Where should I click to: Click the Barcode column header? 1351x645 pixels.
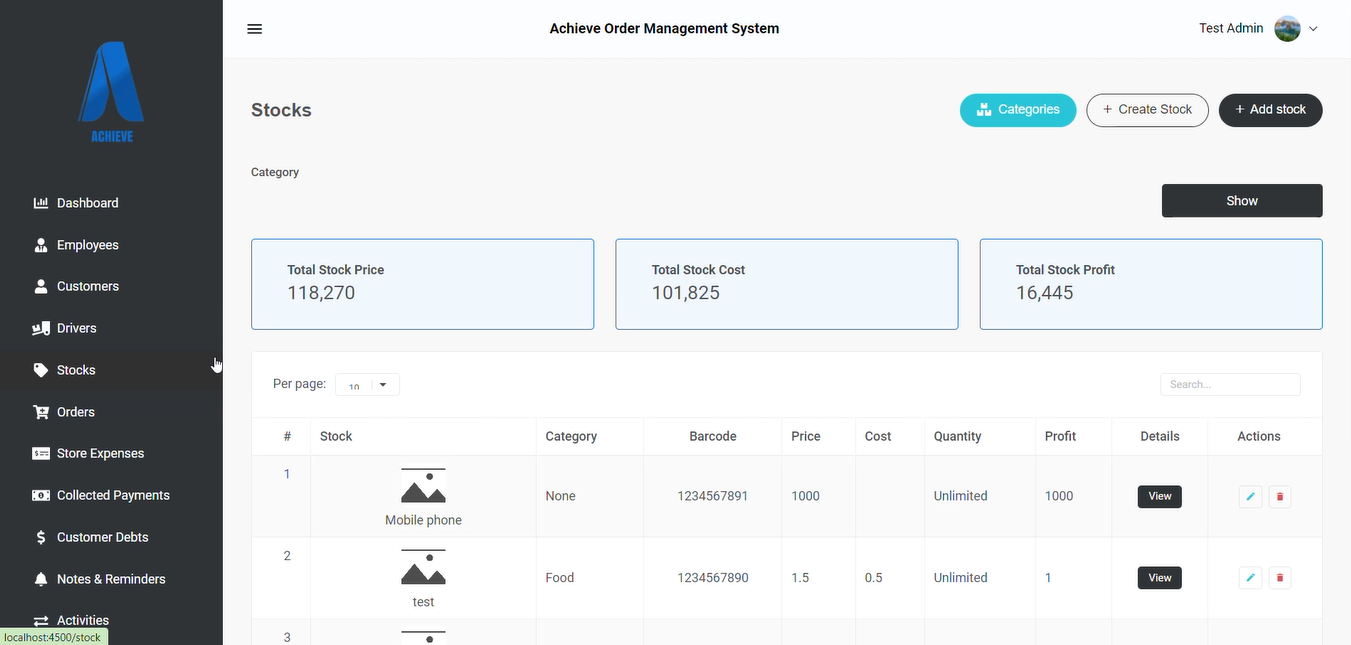(x=713, y=436)
